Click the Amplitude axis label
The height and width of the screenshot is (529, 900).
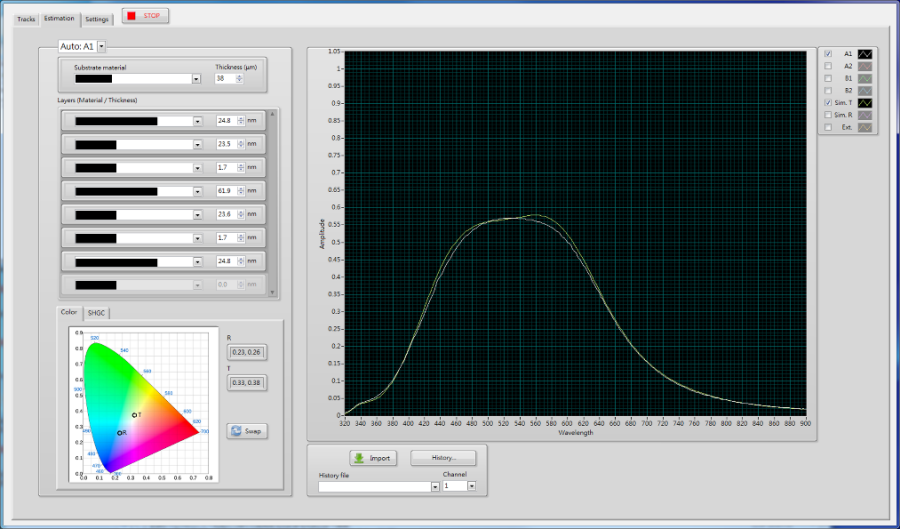tap(322, 234)
